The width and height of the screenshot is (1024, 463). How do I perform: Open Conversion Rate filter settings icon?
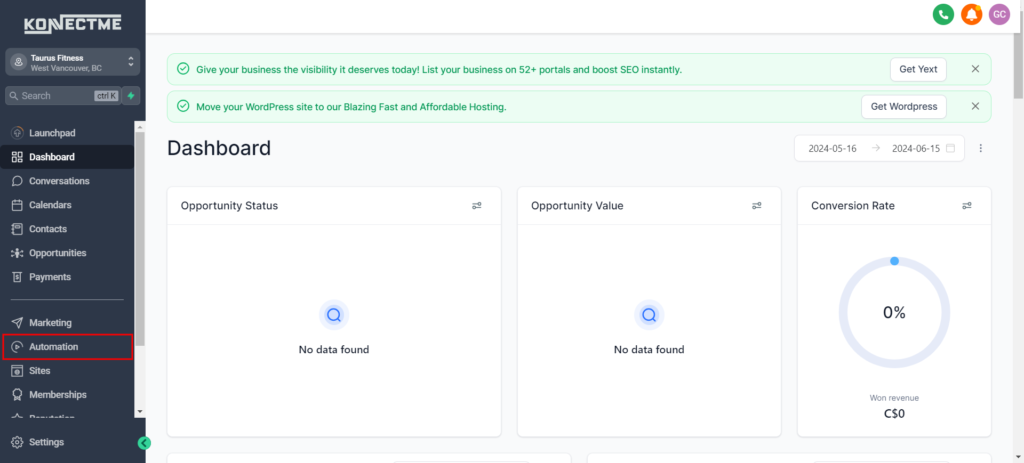[967, 206]
